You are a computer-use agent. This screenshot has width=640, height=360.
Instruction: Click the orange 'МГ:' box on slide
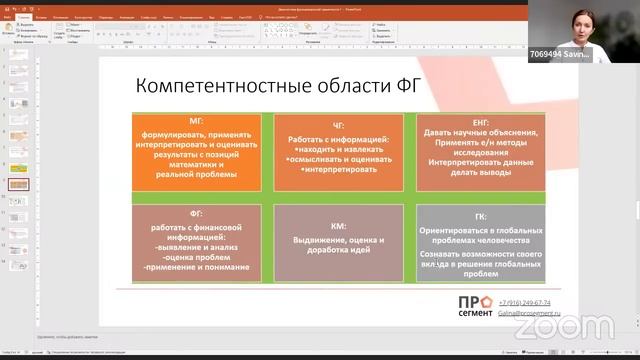pyautogui.click(x=196, y=152)
